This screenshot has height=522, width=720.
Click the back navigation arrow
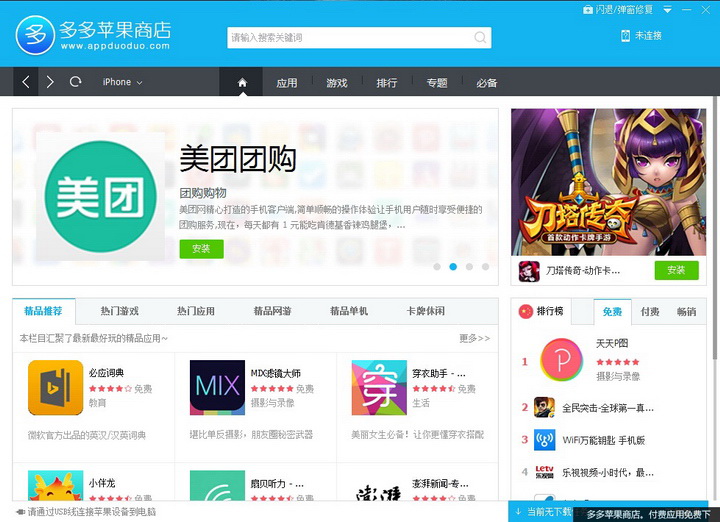pyautogui.click(x=26, y=82)
